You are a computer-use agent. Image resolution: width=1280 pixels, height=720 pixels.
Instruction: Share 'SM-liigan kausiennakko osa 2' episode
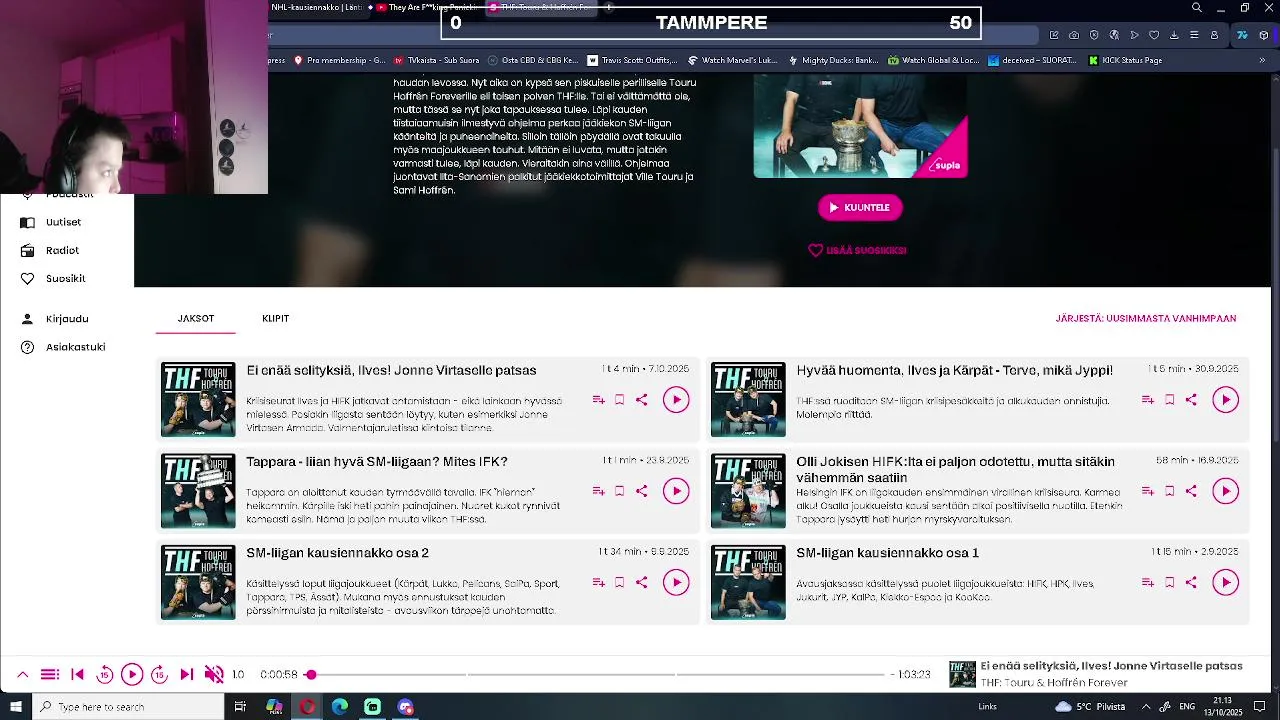pyautogui.click(x=642, y=583)
